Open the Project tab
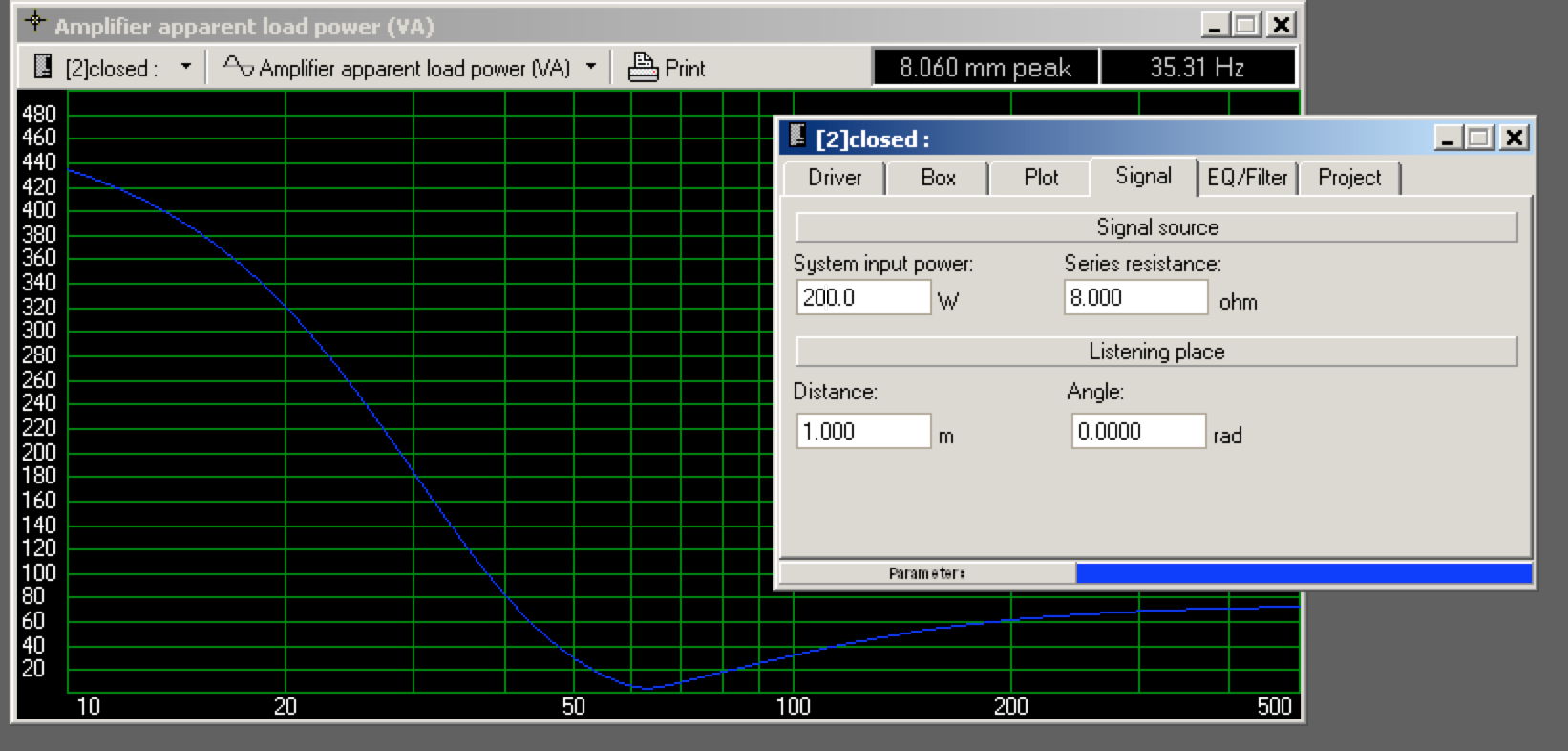 point(1349,178)
